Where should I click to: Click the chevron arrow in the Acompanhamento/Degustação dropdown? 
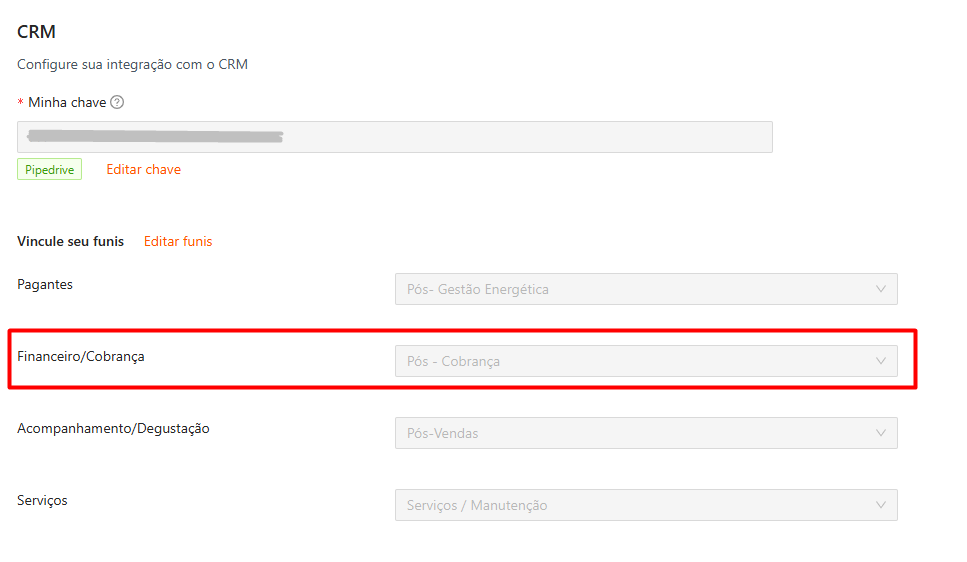pyautogui.click(x=881, y=433)
